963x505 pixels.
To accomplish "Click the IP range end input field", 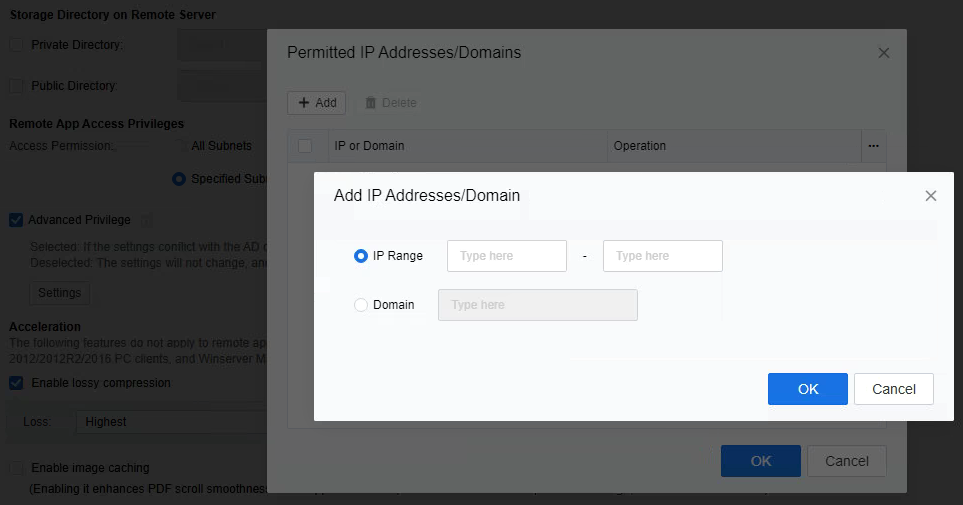I will 662,256.
